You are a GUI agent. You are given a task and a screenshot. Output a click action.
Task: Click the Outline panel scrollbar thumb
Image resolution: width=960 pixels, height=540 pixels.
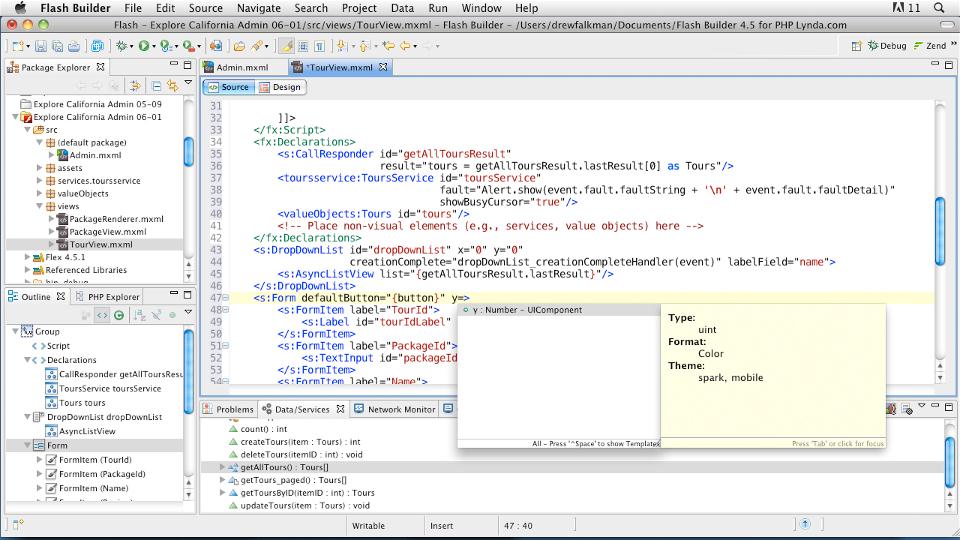(189, 371)
